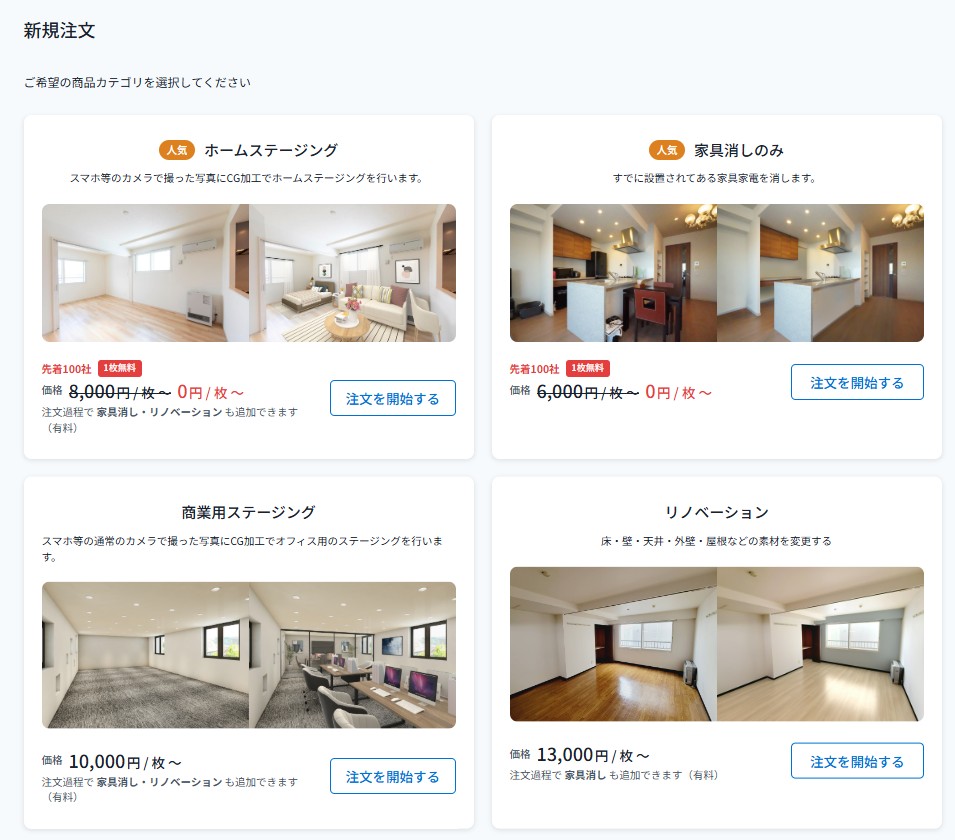Click the 1枚無料 badge on the furniture removal card
The image size is (955, 840).
point(588,368)
